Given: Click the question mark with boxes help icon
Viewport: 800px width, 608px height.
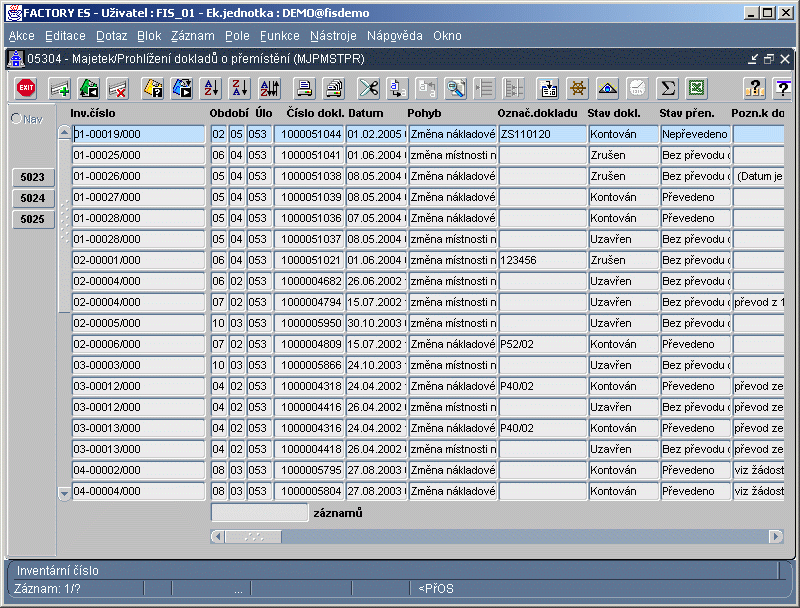Looking at the screenshot, I should [x=755, y=88].
